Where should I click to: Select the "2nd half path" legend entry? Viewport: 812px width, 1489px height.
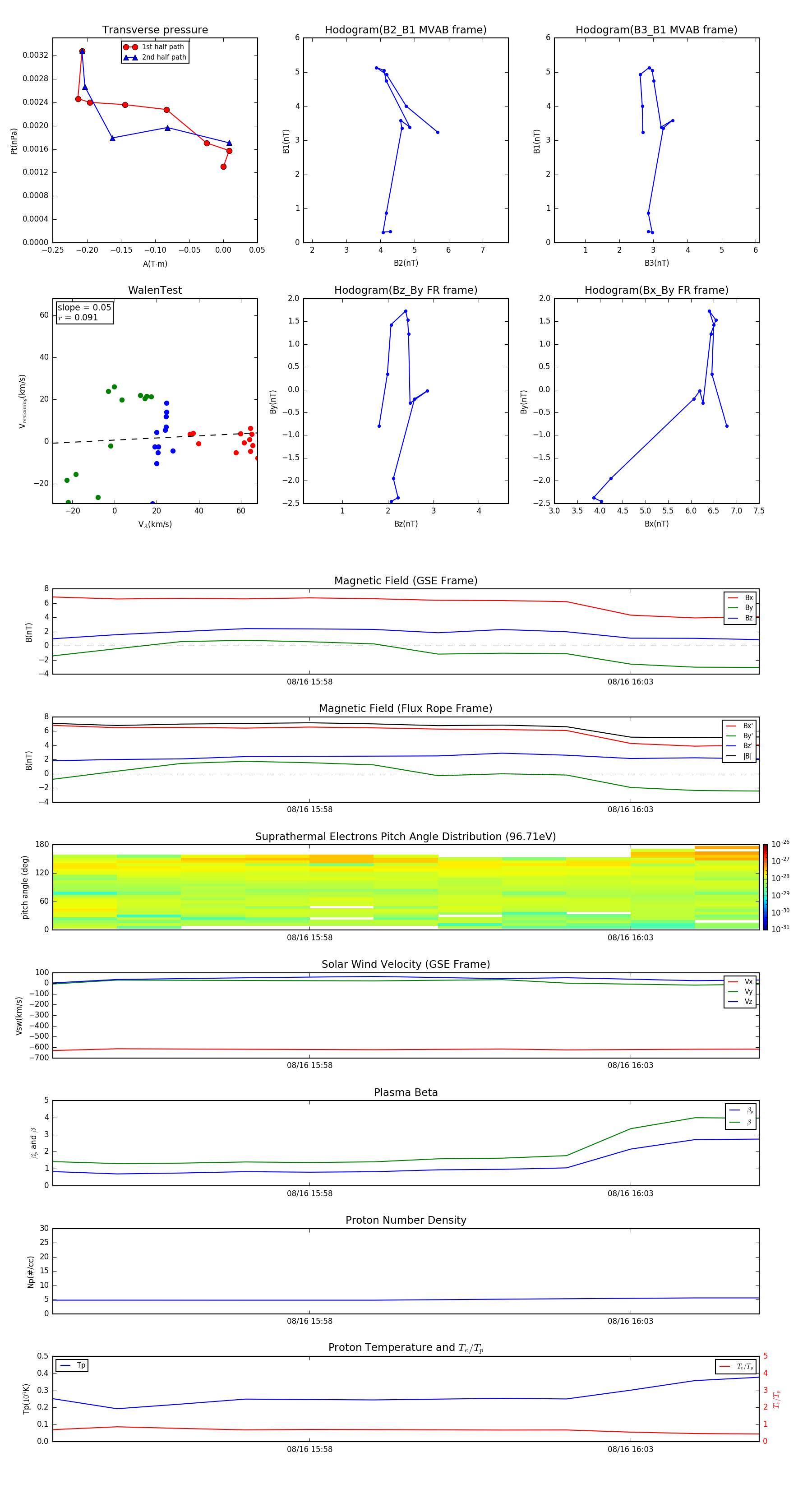pos(154,57)
